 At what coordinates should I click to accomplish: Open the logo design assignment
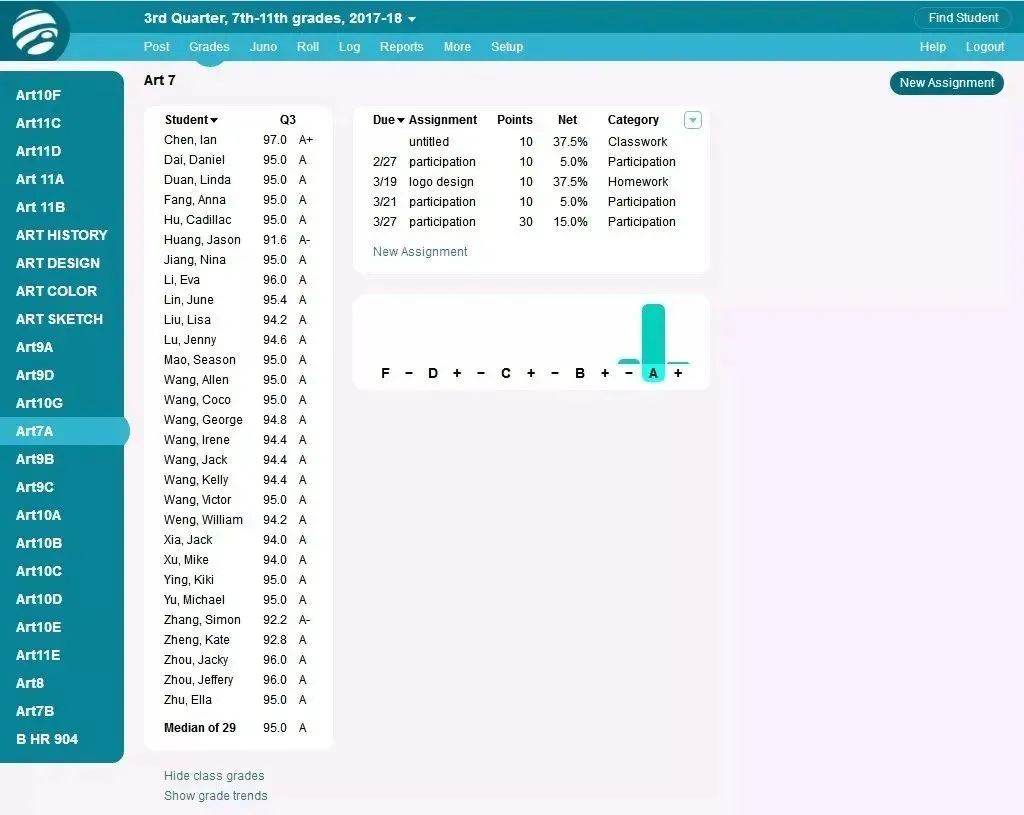441,182
